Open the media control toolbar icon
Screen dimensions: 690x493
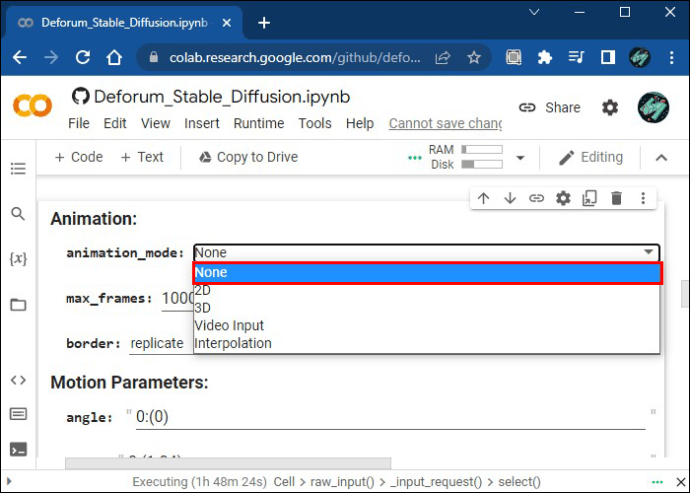pos(576,57)
